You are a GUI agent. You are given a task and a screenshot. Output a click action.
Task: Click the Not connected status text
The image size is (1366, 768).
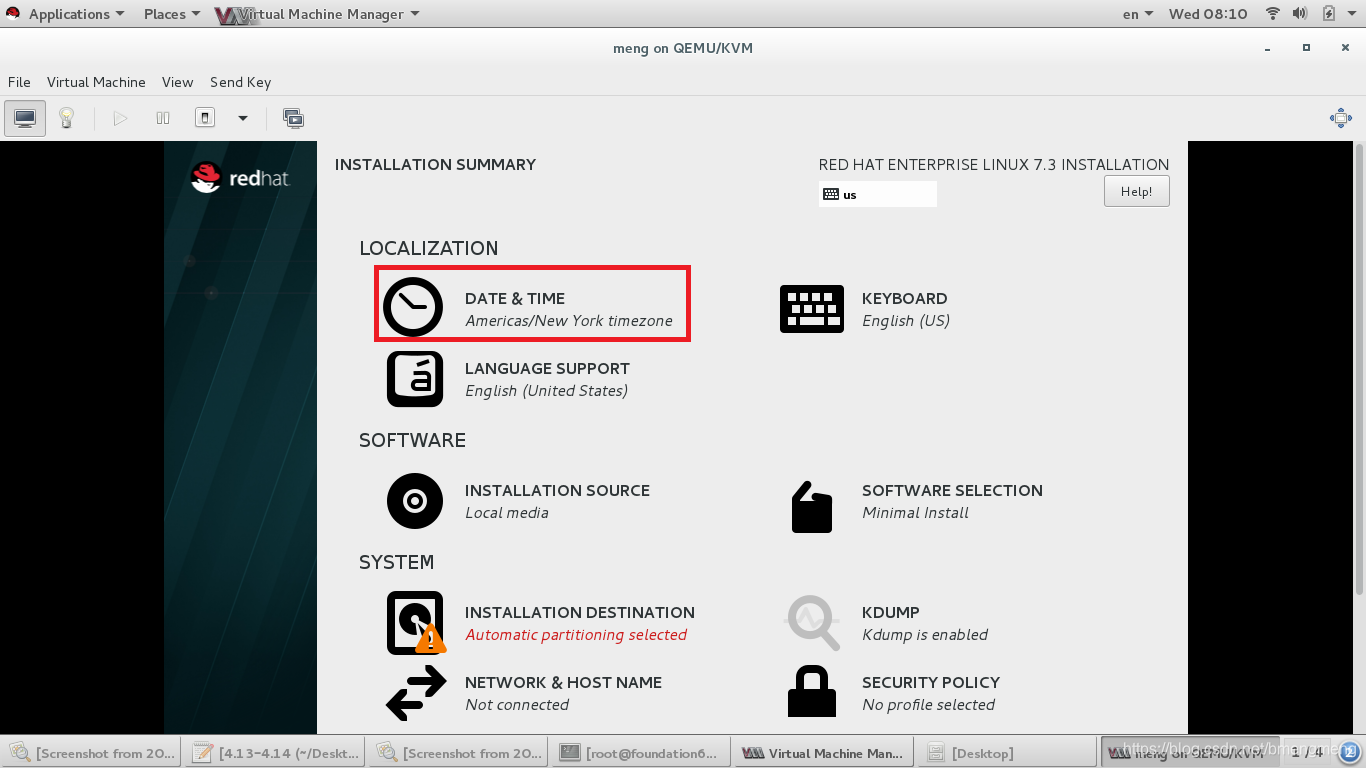pos(517,705)
